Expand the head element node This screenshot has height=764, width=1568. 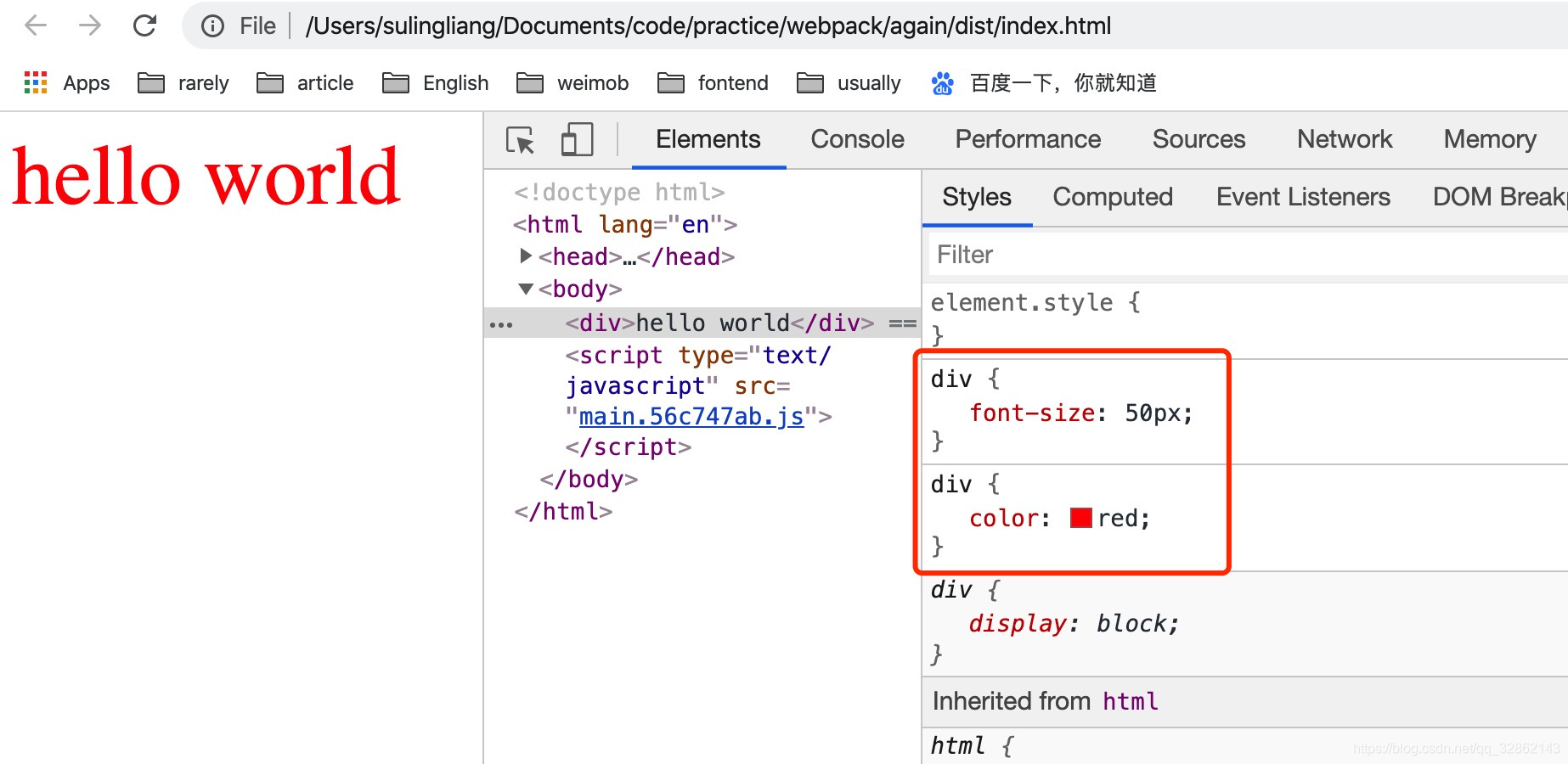[x=526, y=256]
